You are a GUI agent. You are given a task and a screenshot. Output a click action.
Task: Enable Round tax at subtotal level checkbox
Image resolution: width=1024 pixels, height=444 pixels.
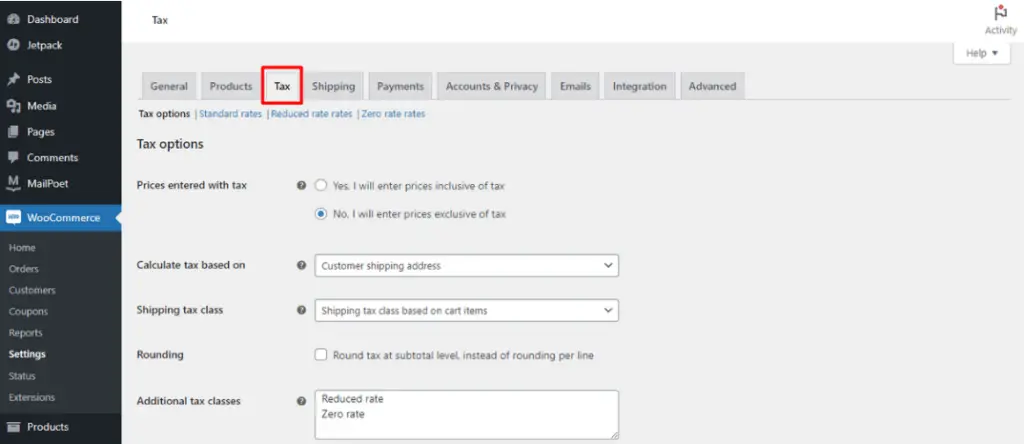(321, 355)
